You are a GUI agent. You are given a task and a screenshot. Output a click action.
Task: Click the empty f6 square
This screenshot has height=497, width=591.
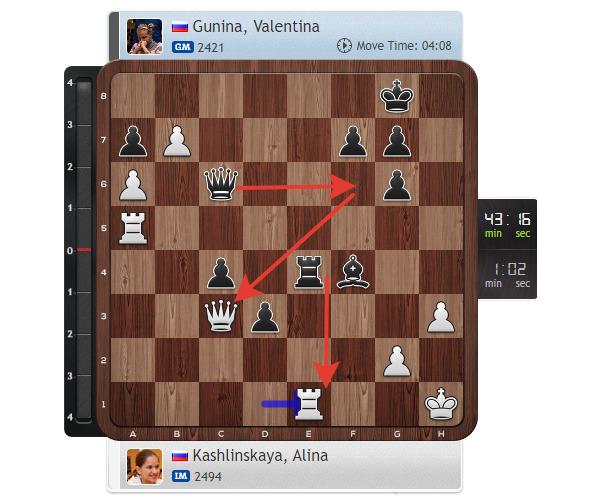353,184
